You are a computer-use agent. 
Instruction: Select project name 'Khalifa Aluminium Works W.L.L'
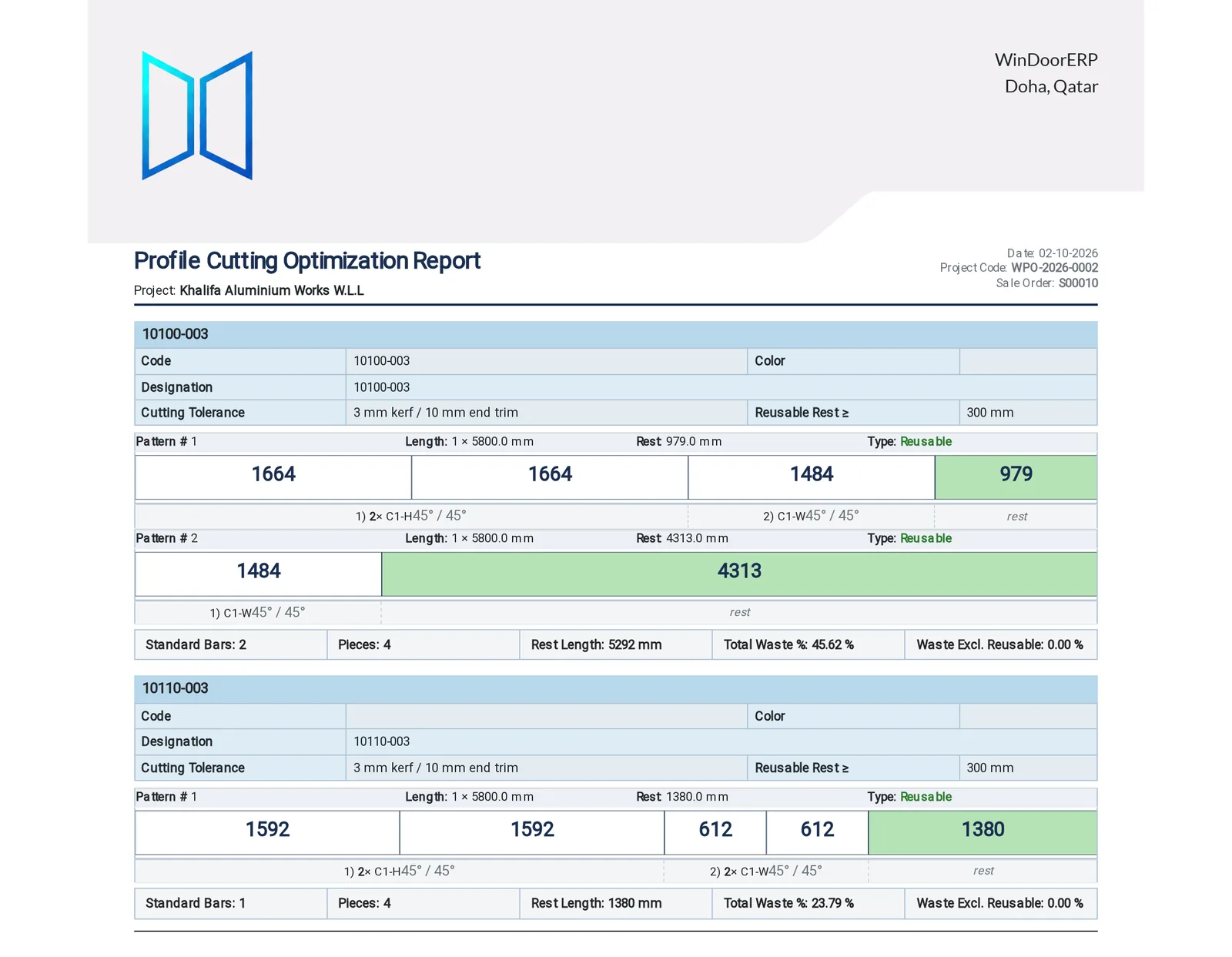[x=272, y=290]
